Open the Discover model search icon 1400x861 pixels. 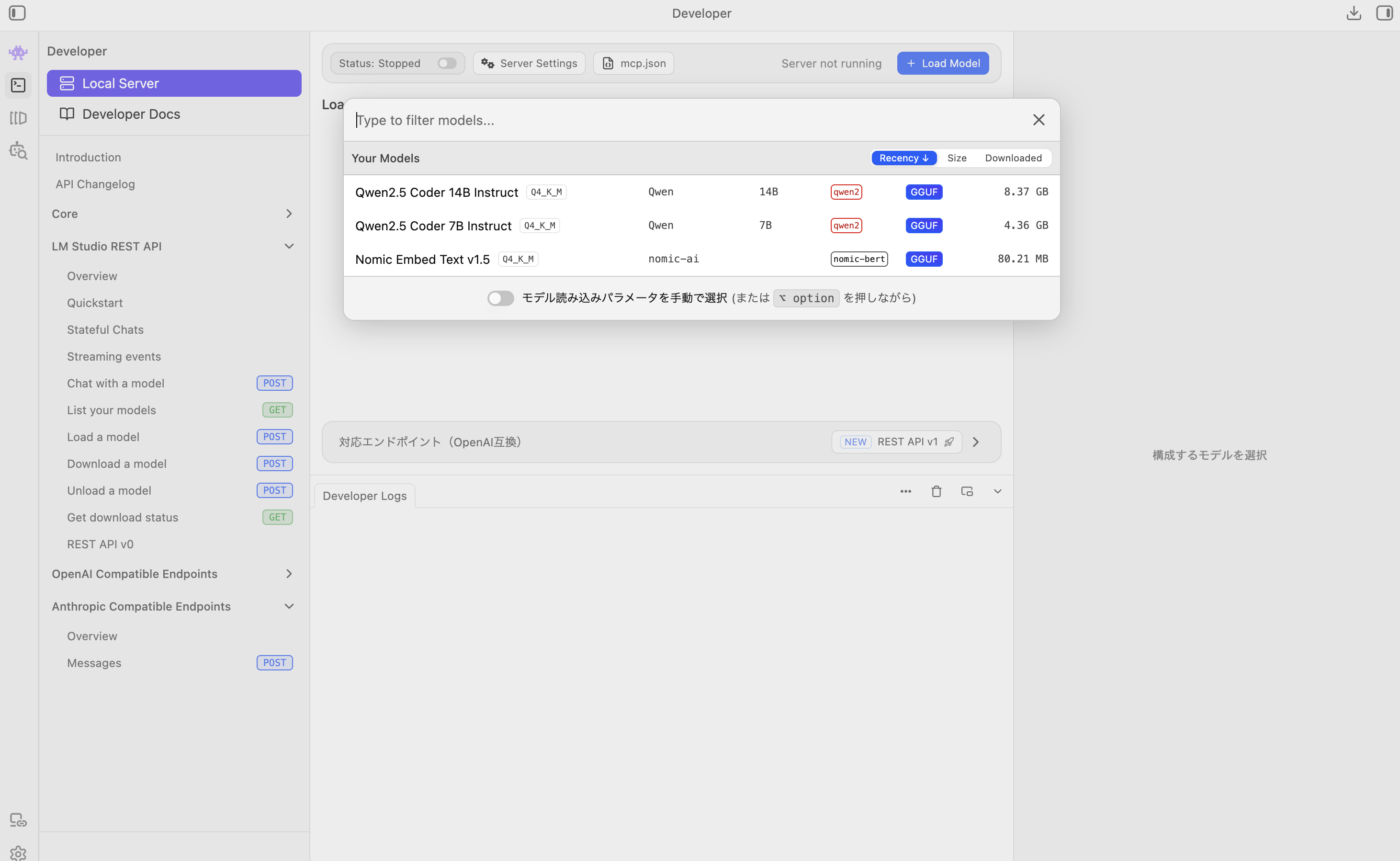(18, 151)
